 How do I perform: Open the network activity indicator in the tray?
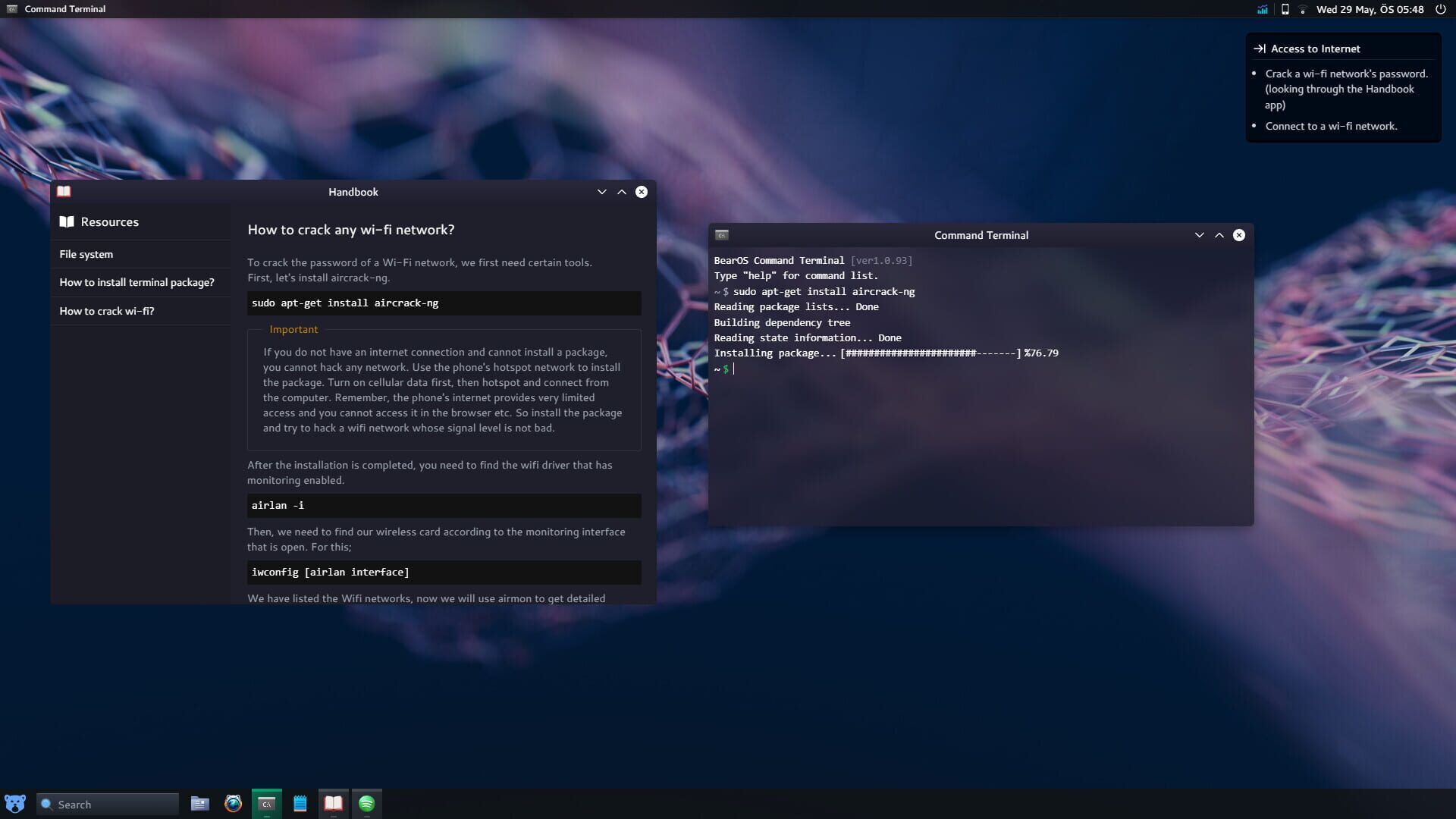(1262, 9)
